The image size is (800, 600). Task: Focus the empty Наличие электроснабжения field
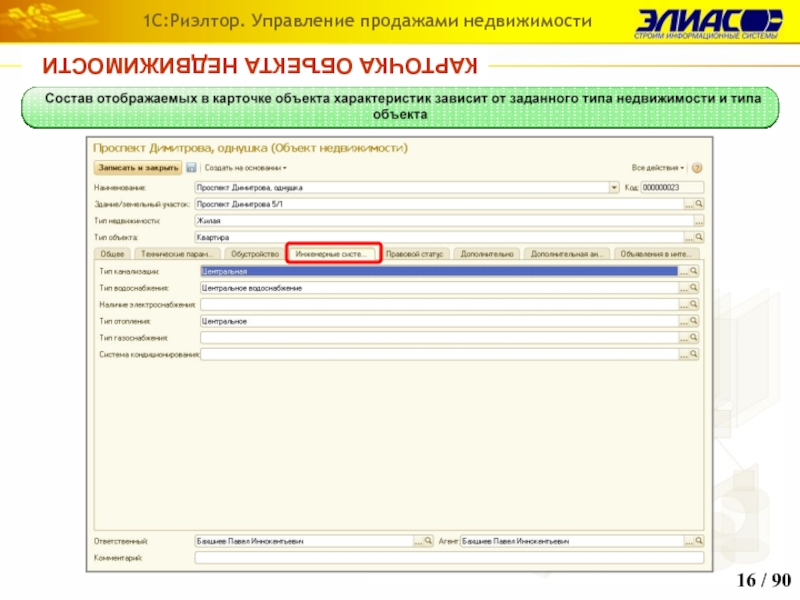[439, 304]
